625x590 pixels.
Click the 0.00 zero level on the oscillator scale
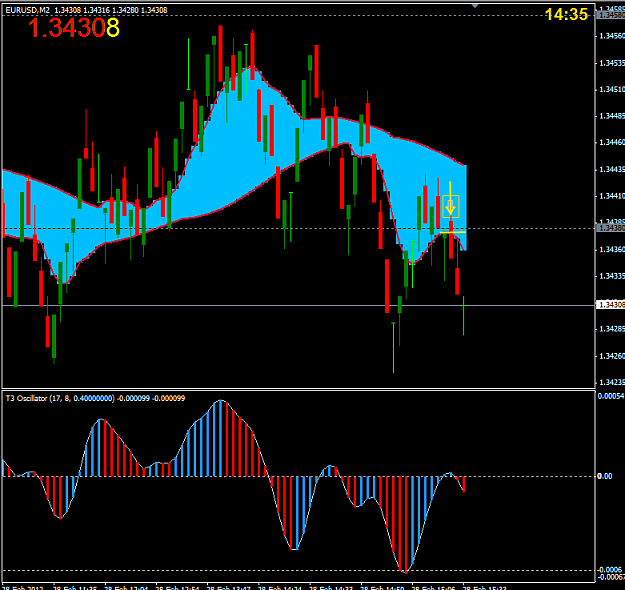click(605, 476)
